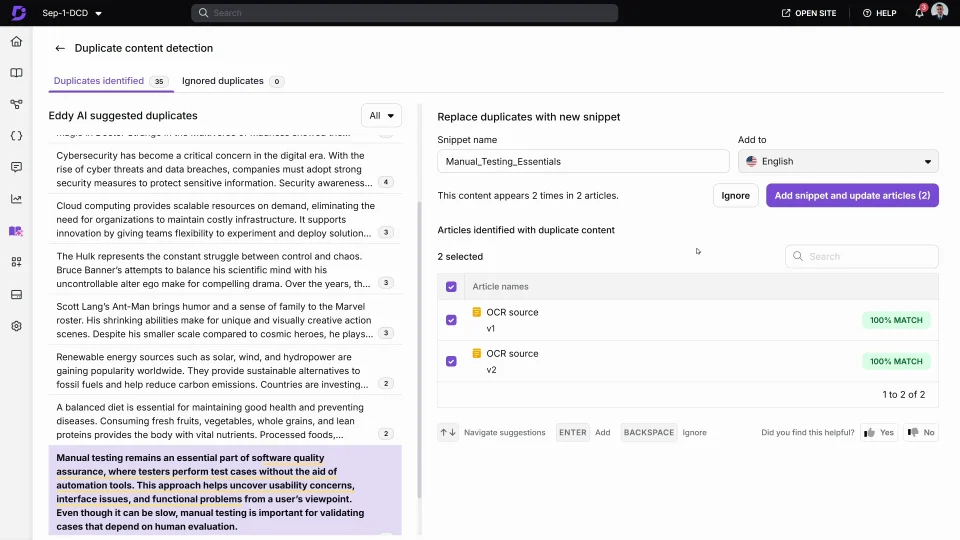The width and height of the screenshot is (960, 540).
Task: Expand the English language dropdown
Action: [838, 161]
